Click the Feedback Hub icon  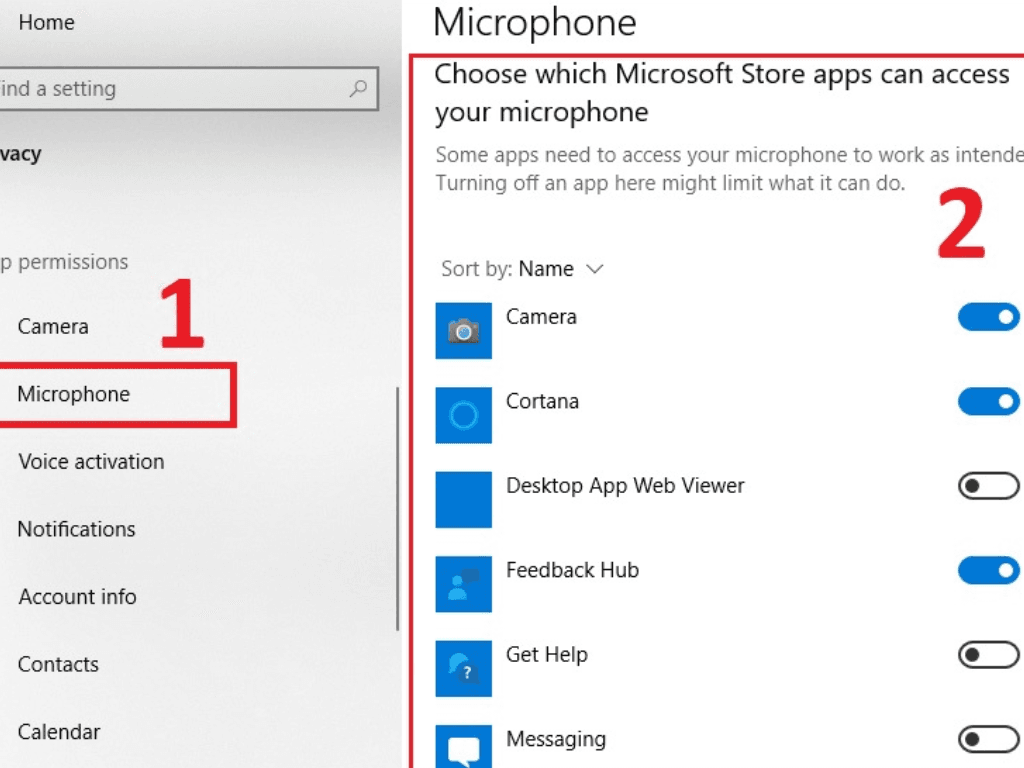pos(463,584)
